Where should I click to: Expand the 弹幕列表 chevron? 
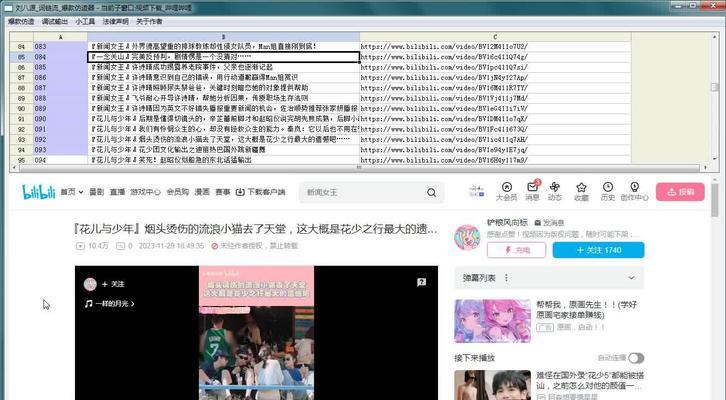631,278
